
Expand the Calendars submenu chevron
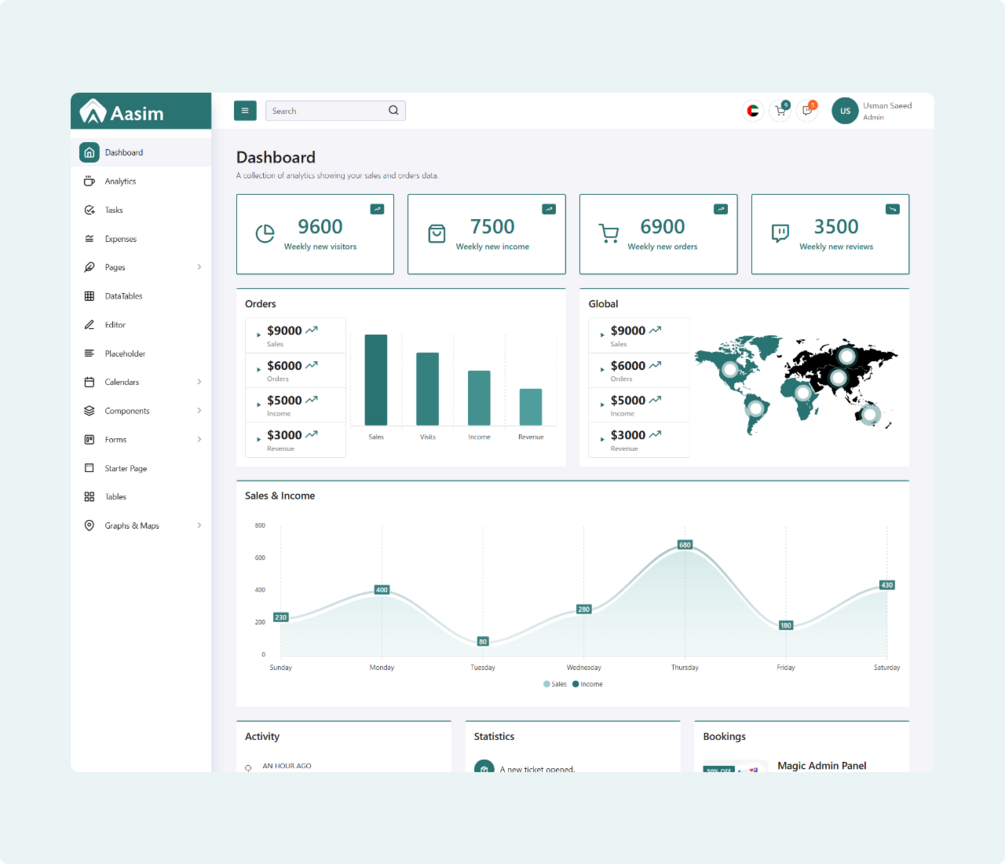point(199,382)
